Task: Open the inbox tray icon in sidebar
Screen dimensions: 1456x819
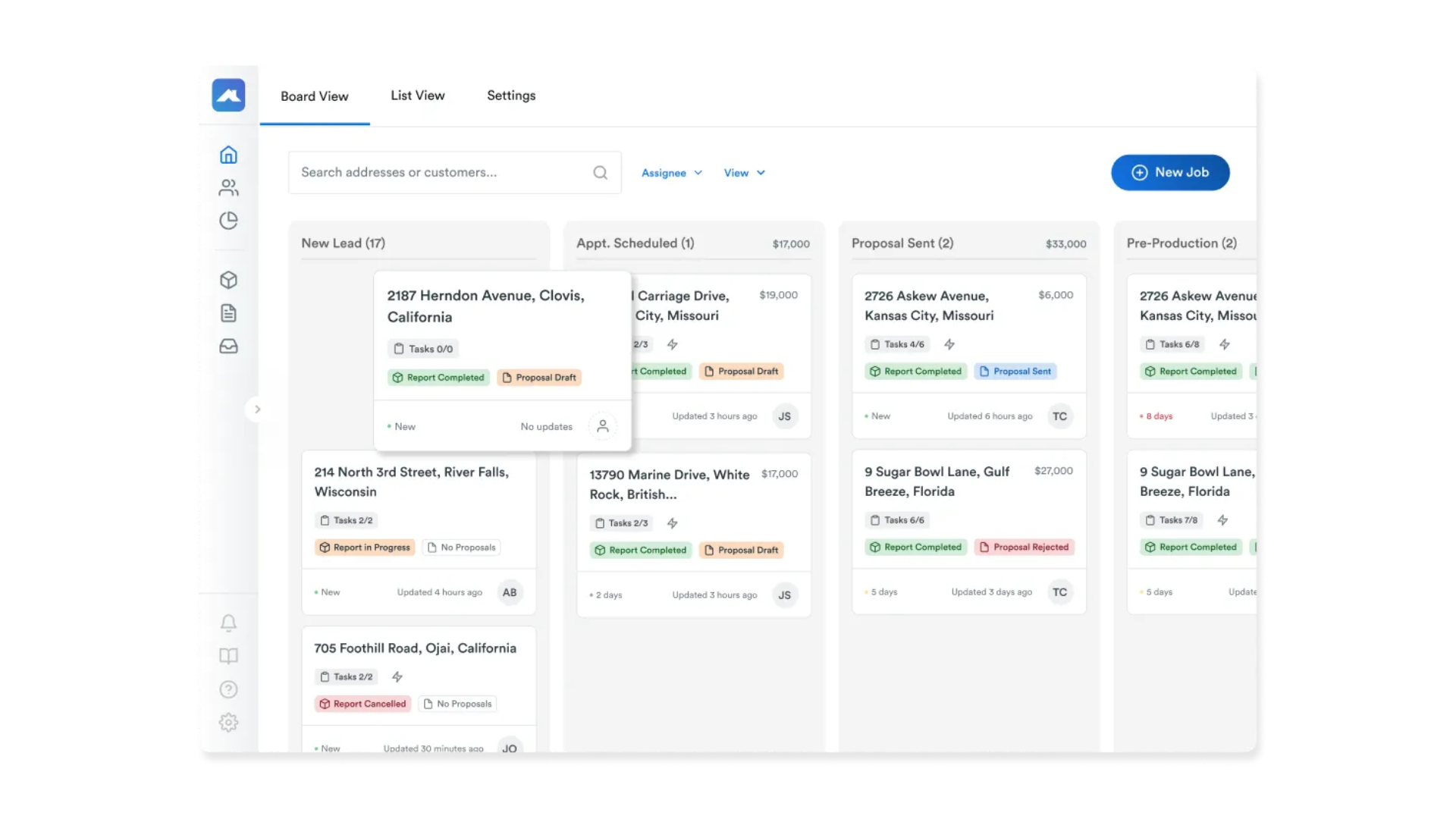Action: click(228, 347)
